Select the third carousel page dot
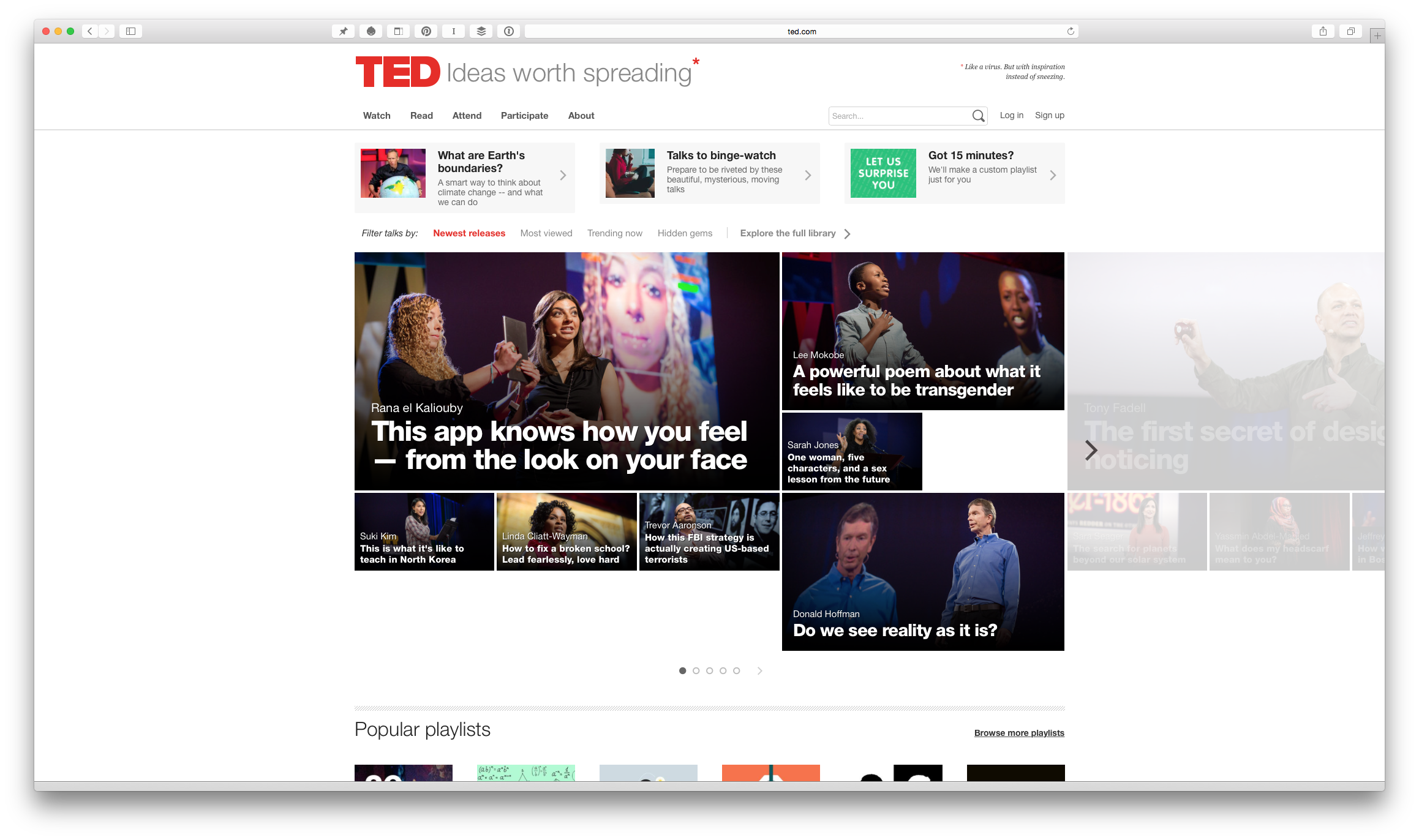 [709, 670]
